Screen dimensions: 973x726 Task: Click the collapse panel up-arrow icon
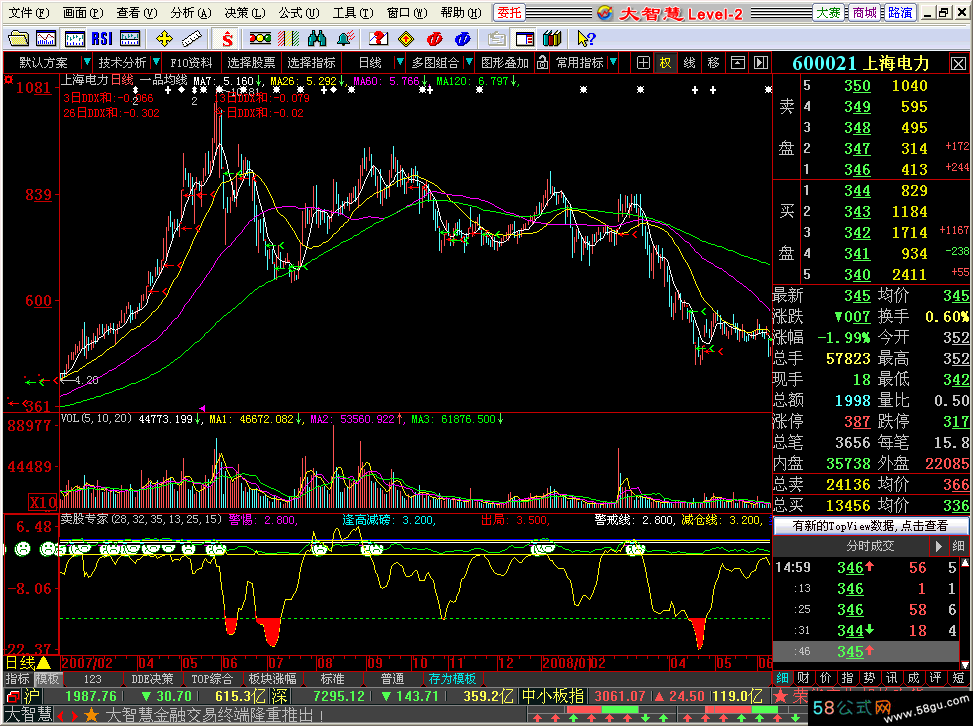(738, 63)
